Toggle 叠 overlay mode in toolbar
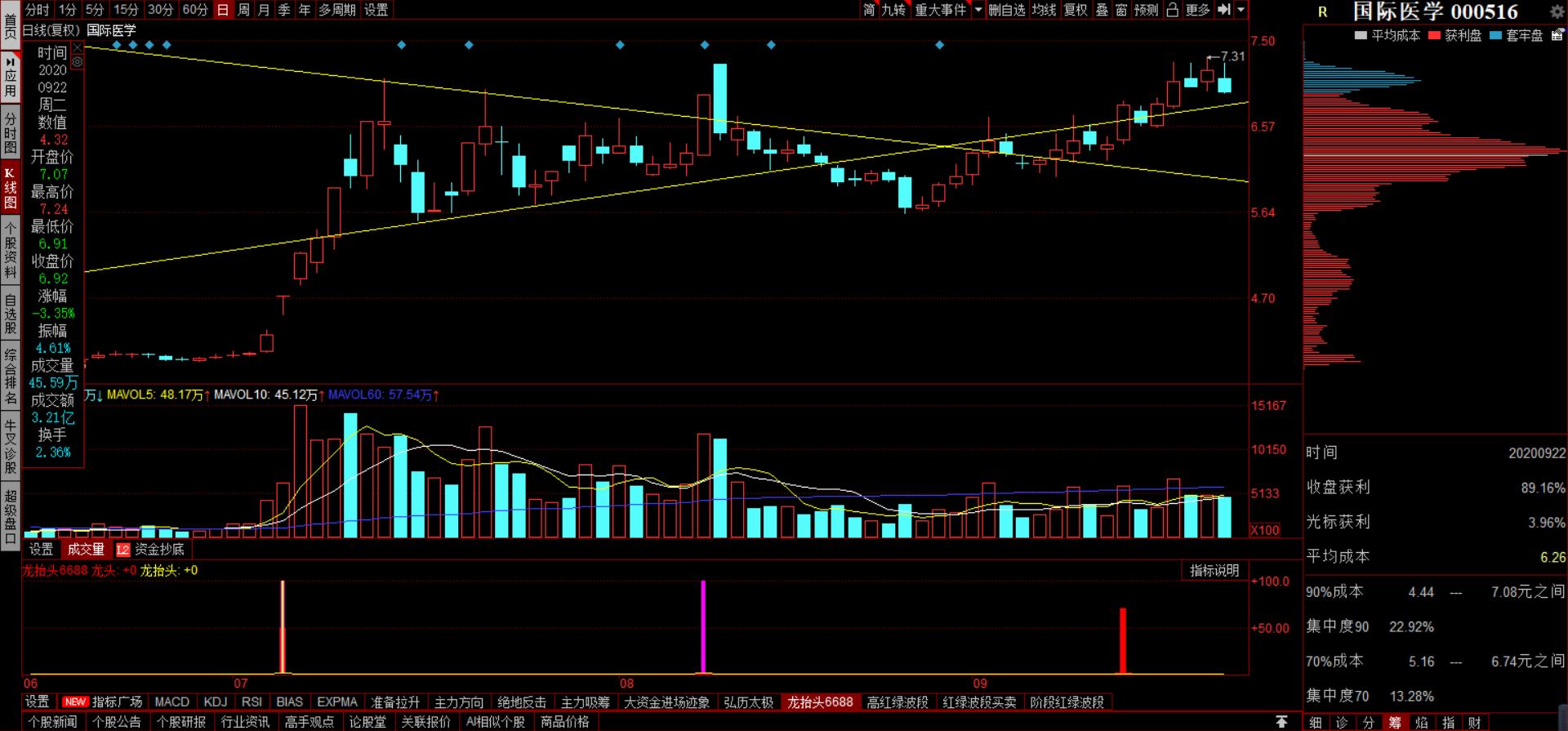 click(x=1102, y=10)
